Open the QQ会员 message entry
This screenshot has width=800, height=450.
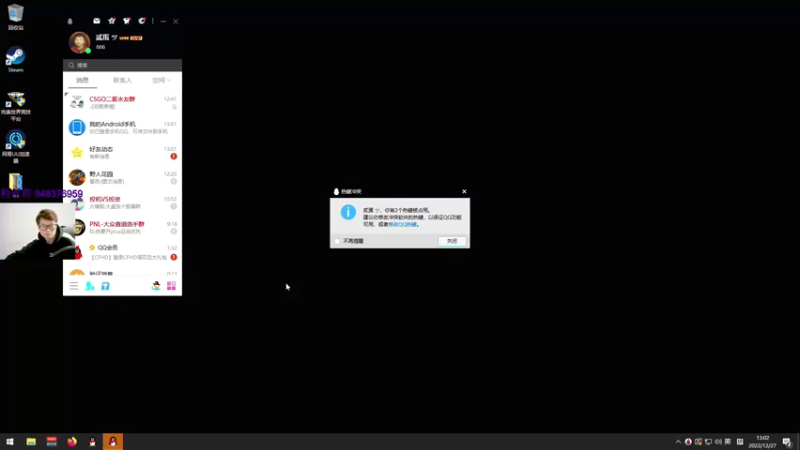(x=122, y=252)
